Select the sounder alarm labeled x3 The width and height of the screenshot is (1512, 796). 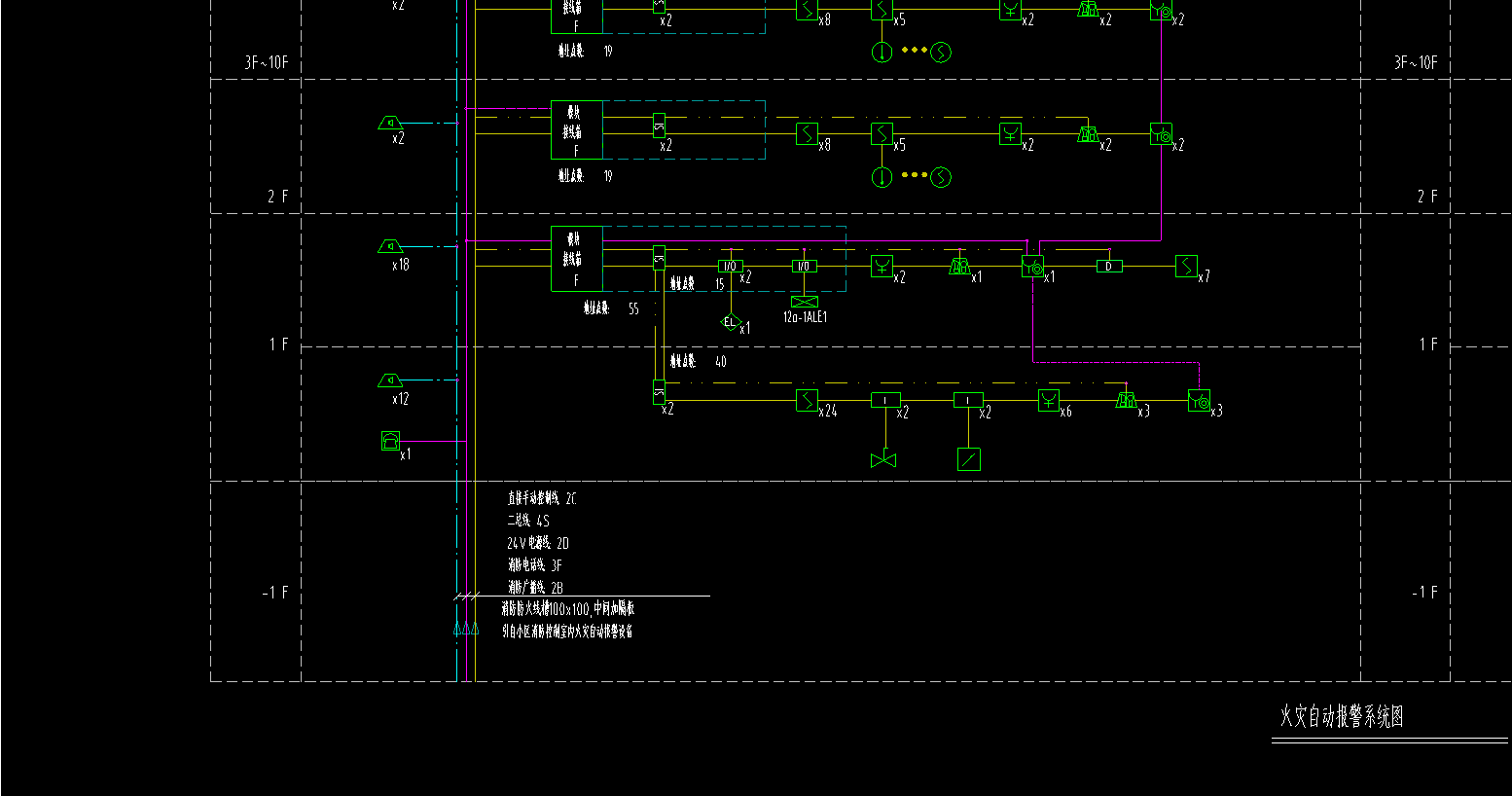coord(1126,400)
